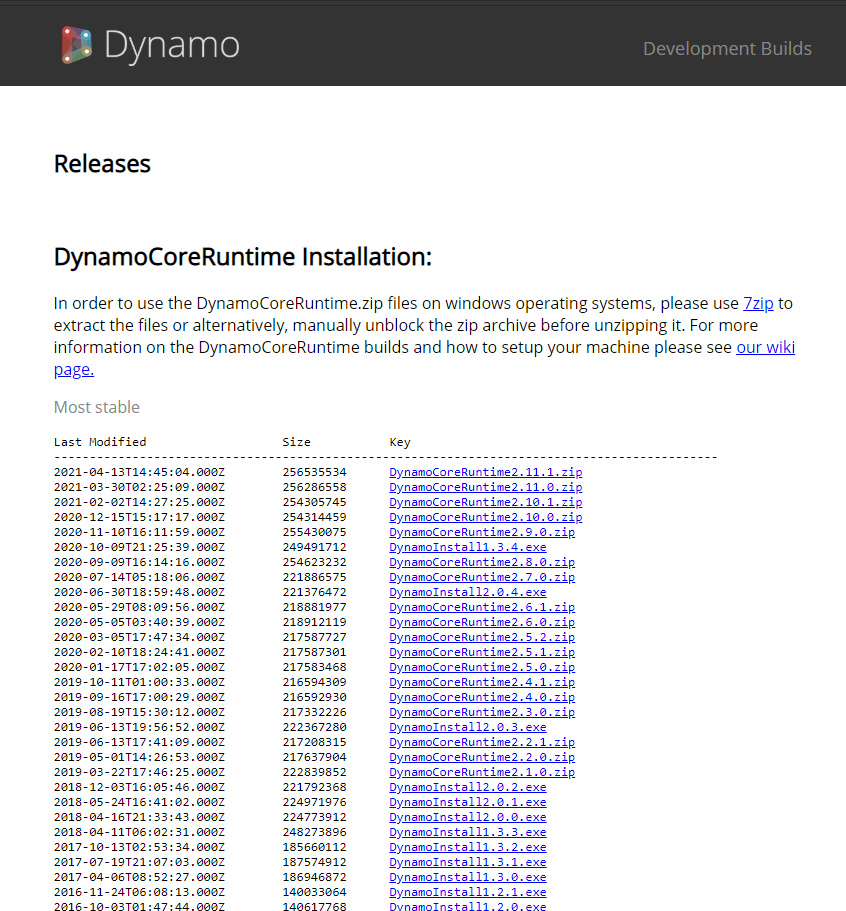The height and width of the screenshot is (911, 846).
Task: Download DynamoCoreRuntime2.5.0.zip
Action: (x=482, y=668)
